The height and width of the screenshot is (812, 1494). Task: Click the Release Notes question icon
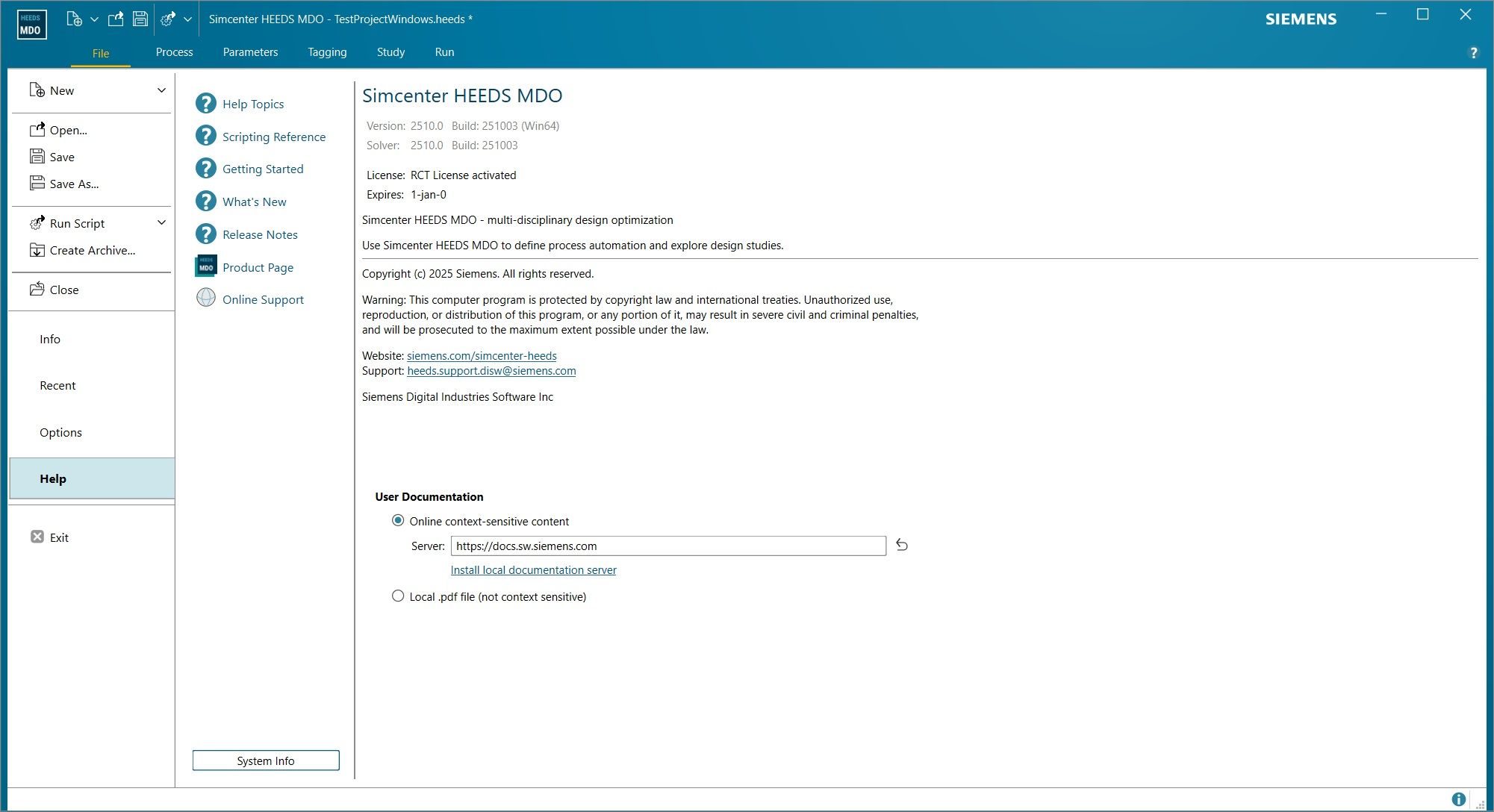pos(206,234)
